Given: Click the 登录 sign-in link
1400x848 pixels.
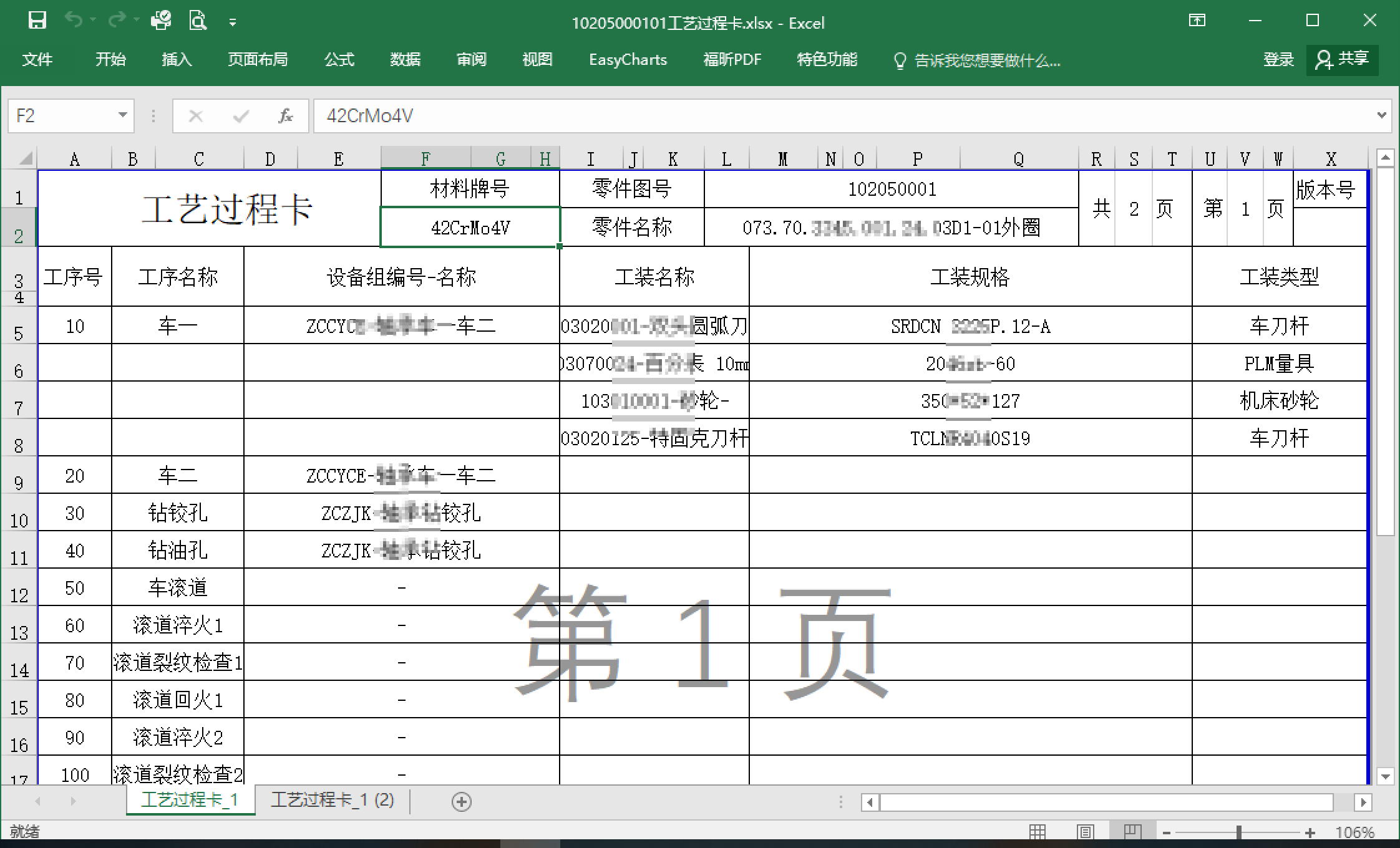Looking at the screenshot, I should click(1278, 60).
